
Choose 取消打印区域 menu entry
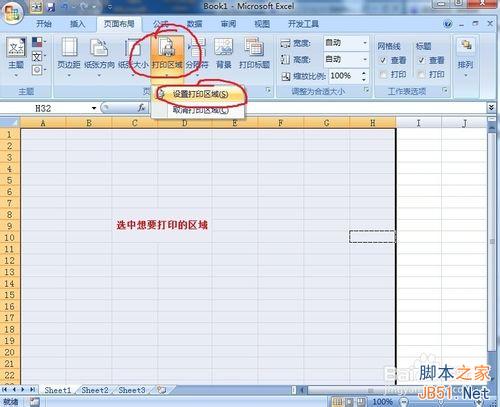coord(199,110)
